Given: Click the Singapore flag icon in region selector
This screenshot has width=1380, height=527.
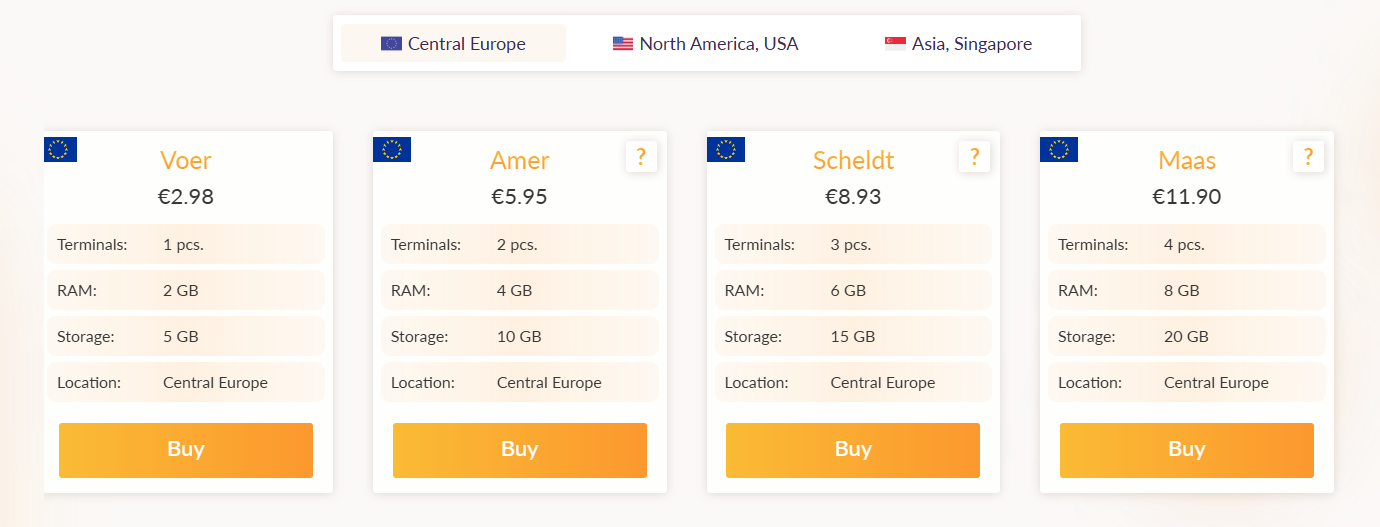Looking at the screenshot, I should click(895, 44).
